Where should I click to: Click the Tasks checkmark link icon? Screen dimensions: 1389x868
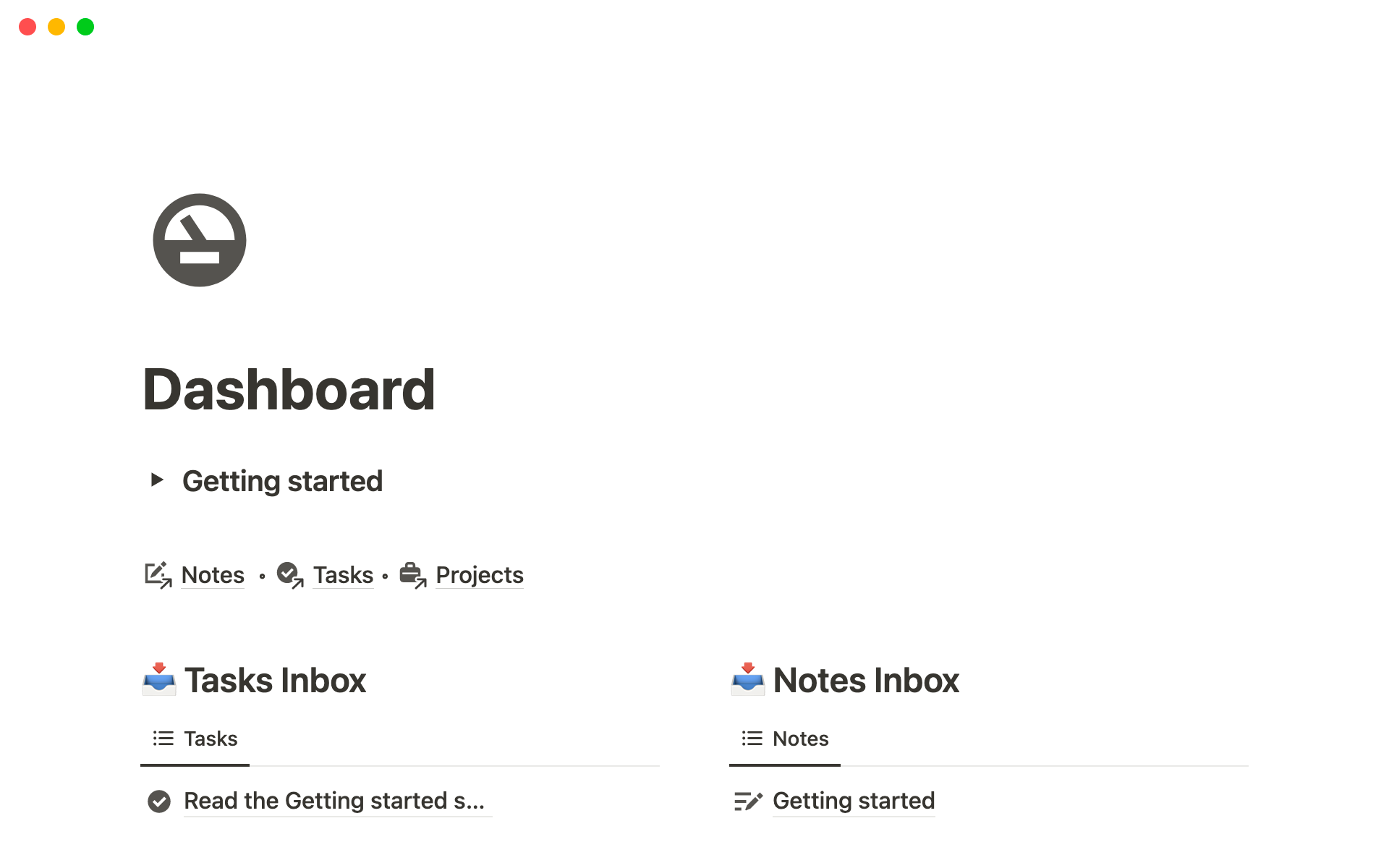[290, 575]
